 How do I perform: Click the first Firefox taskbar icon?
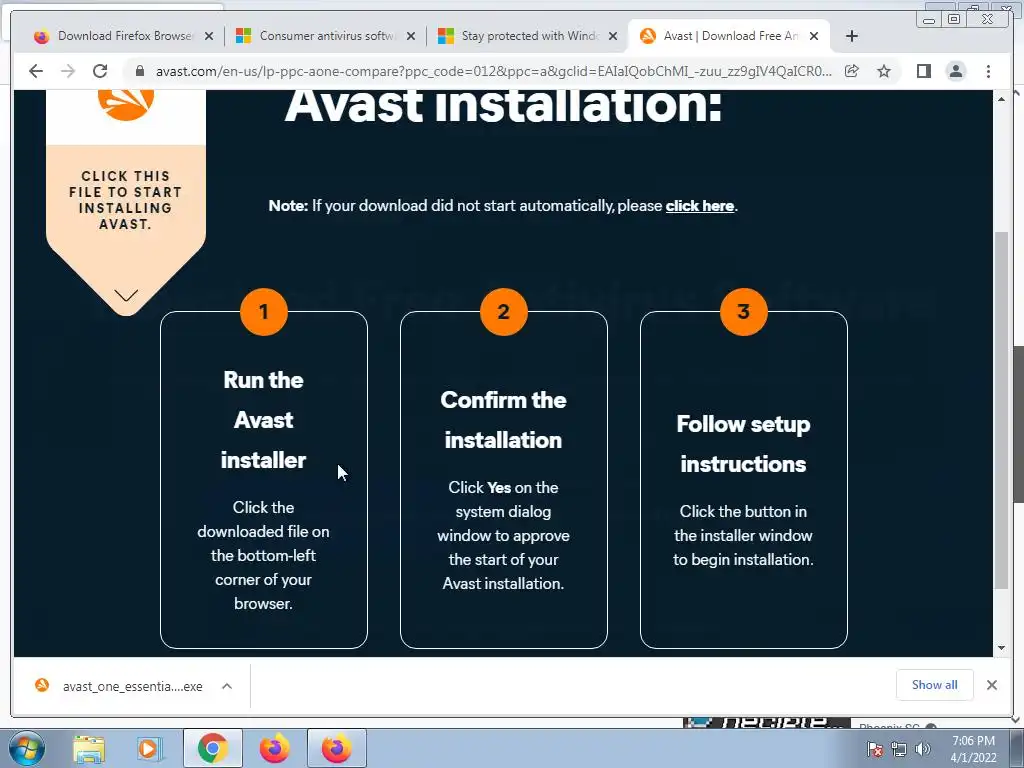coord(274,748)
